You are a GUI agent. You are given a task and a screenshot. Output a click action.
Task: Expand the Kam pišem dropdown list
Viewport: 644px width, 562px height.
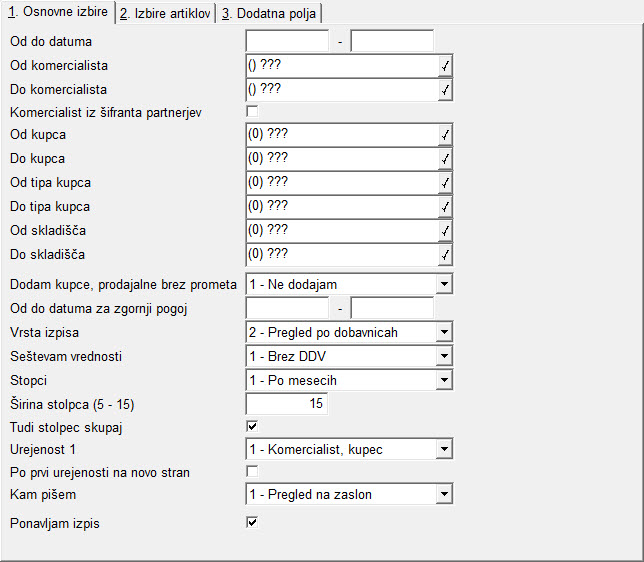(444, 494)
